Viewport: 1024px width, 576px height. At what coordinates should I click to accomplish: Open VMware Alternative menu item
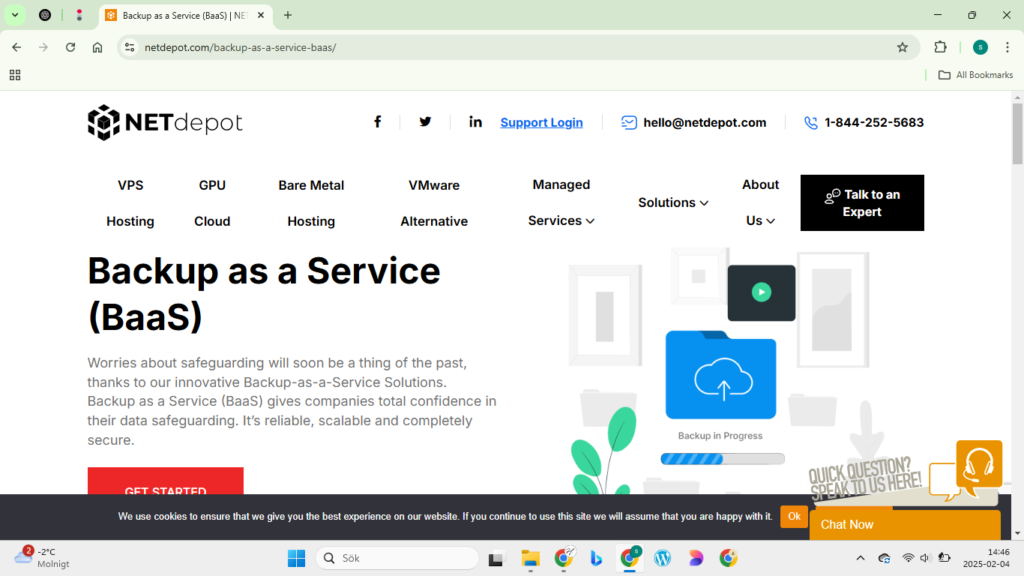(x=434, y=203)
